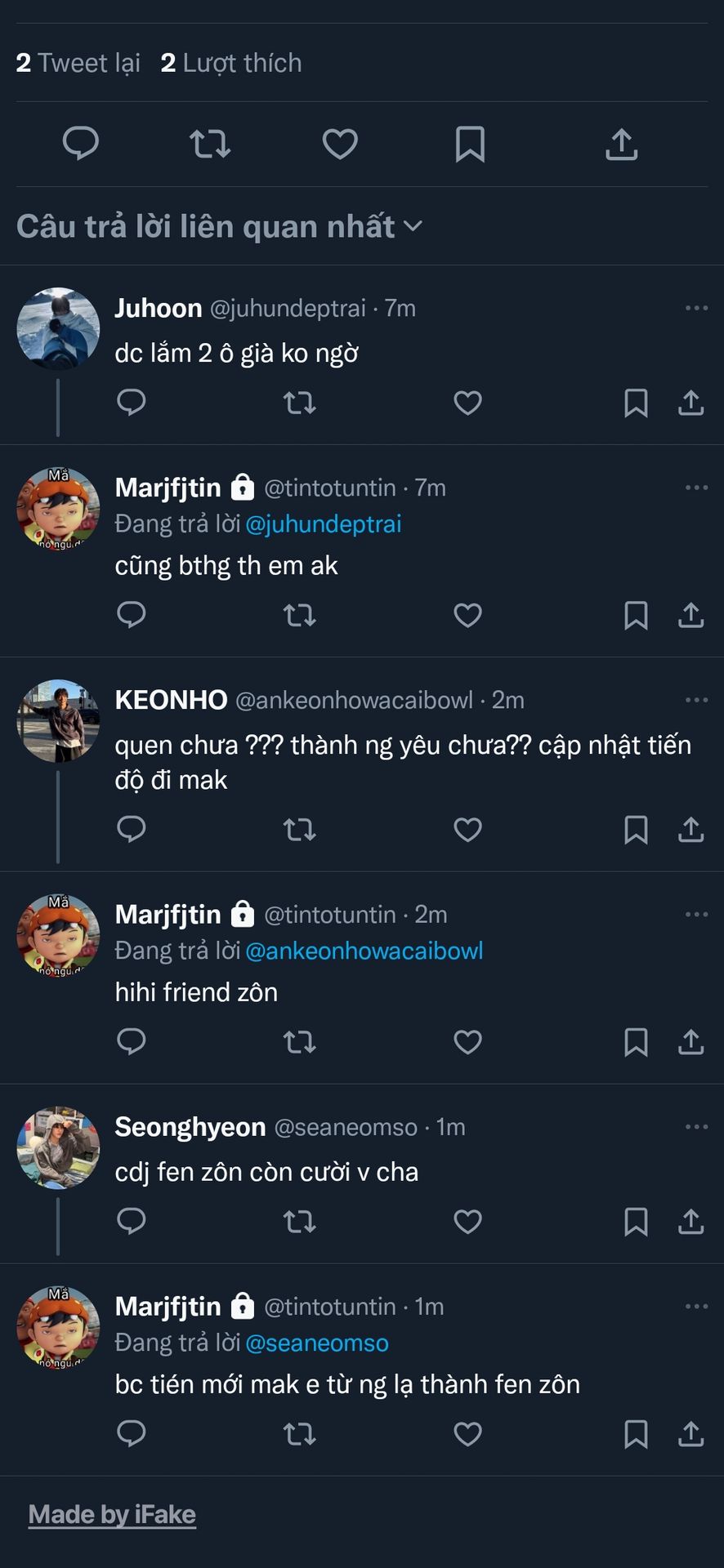724x1568 pixels.
Task: Click the reply icon on the main tweet
Action: pyautogui.click(x=81, y=144)
